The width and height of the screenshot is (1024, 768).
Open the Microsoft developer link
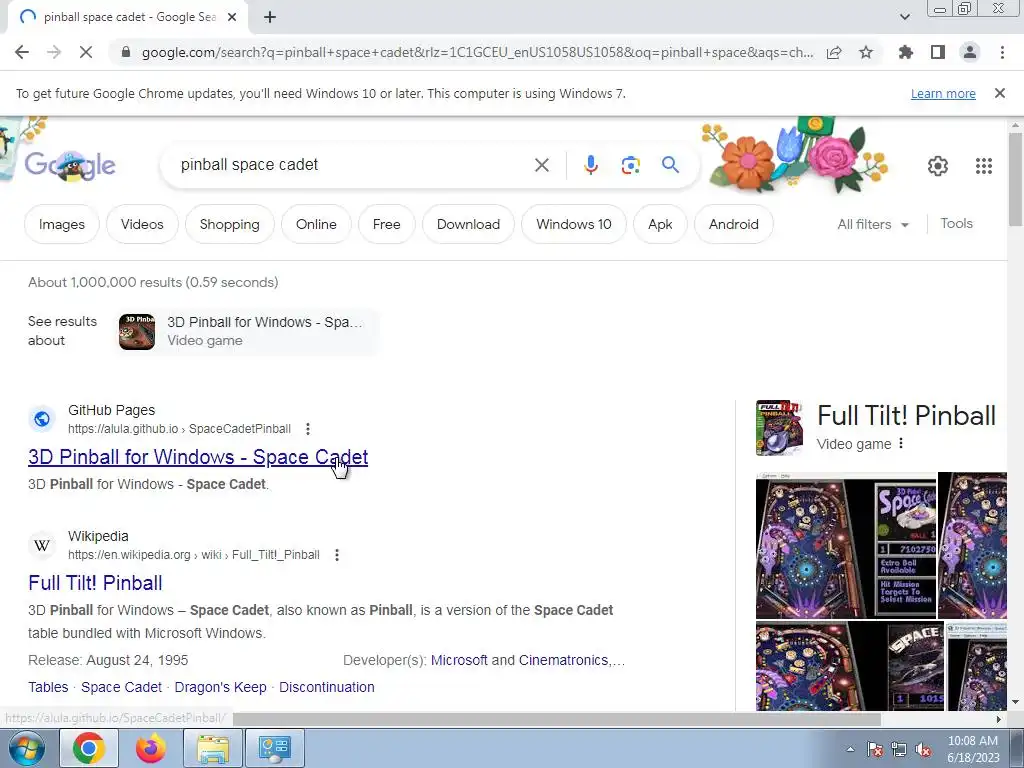point(459,660)
